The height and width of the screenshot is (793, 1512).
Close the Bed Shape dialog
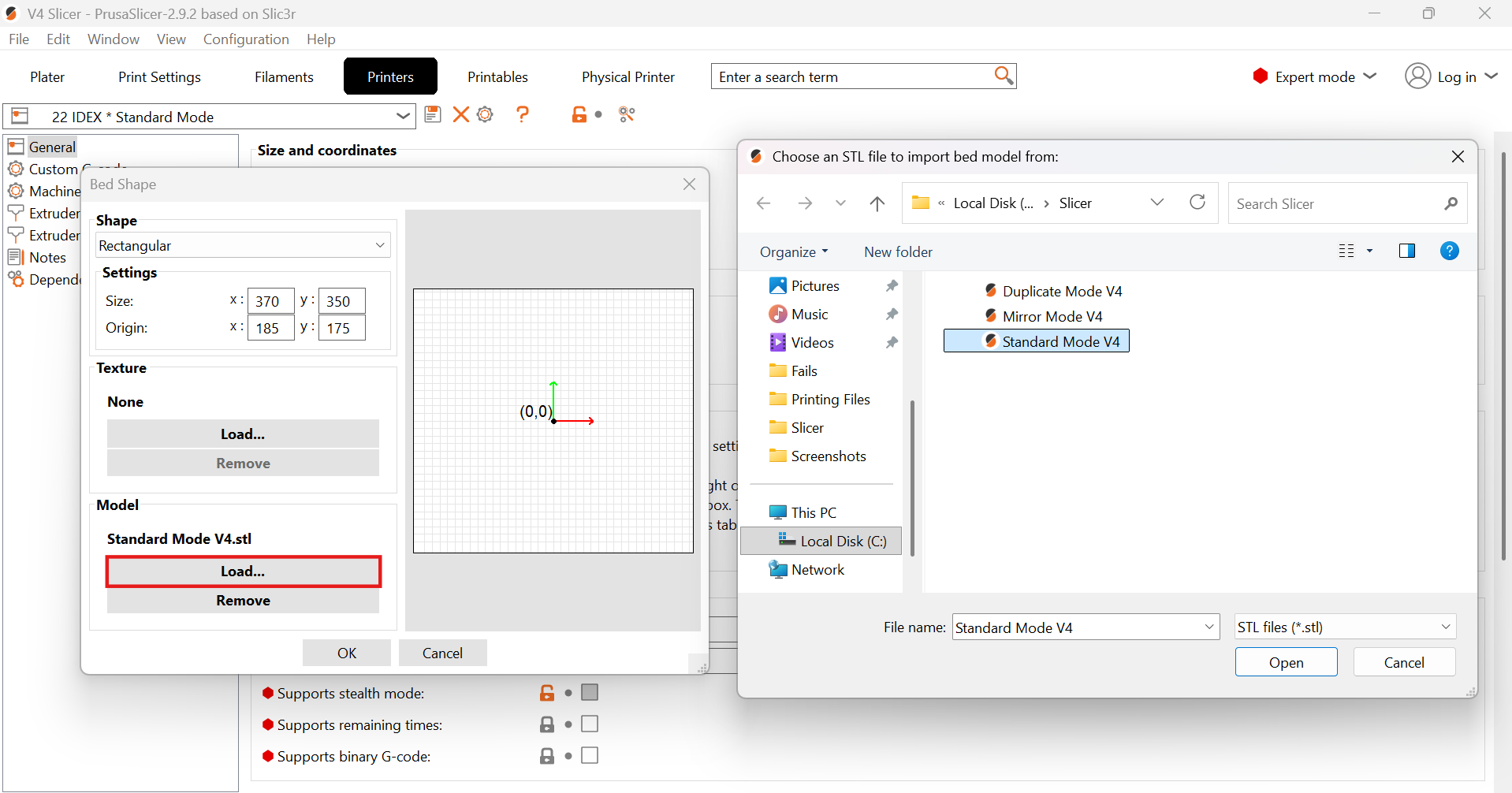click(689, 184)
